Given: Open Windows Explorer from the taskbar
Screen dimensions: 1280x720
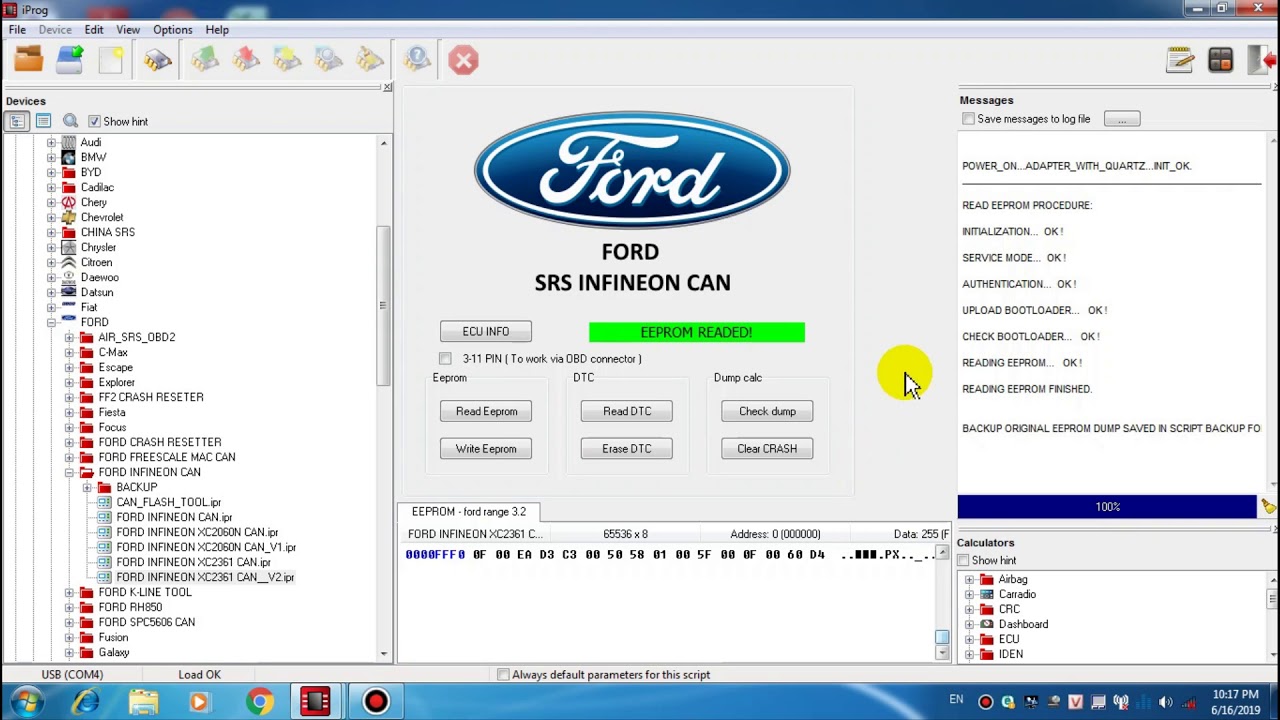Looking at the screenshot, I should pos(143,702).
